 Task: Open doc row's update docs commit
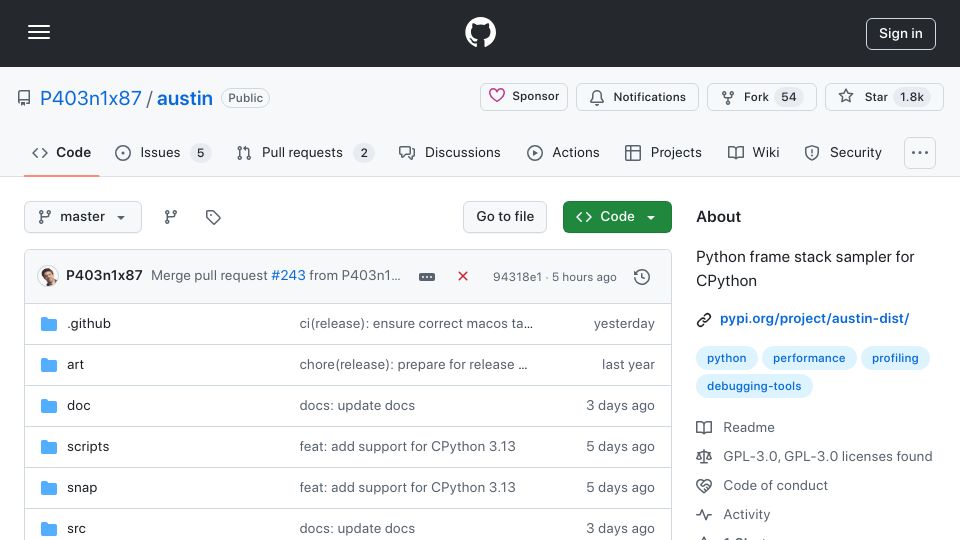[357, 405]
